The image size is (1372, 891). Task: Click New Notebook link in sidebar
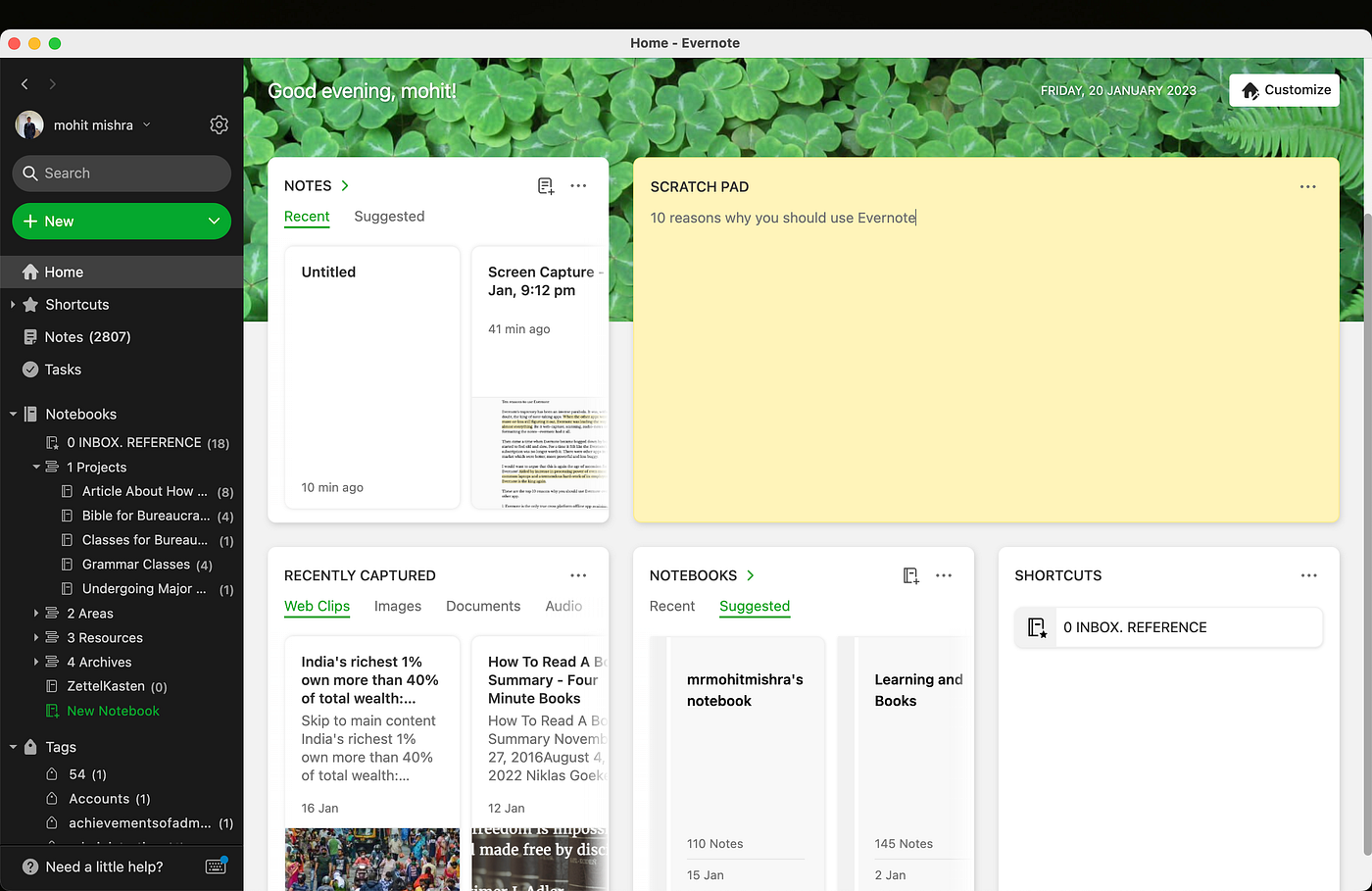113,711
